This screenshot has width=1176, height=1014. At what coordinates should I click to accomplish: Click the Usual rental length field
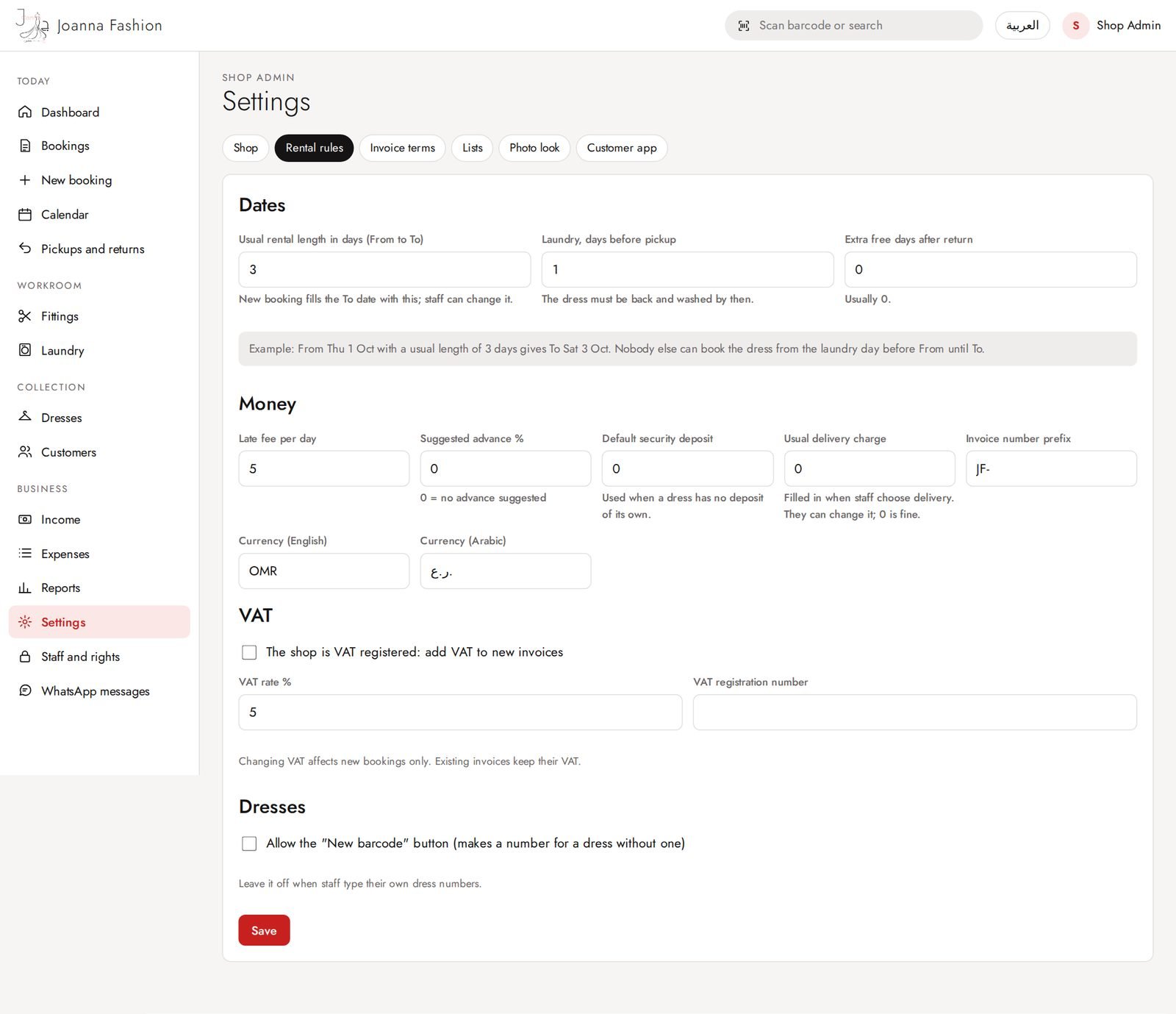(x=384, y=270)
